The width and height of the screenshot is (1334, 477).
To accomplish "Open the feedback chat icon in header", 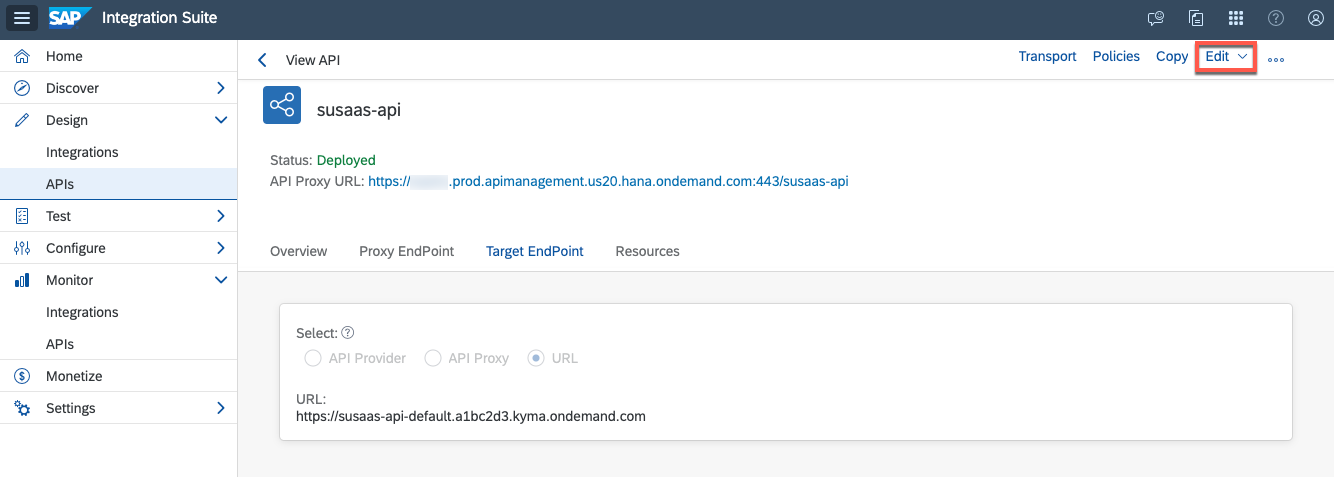I will click(x=1156, y=18).
